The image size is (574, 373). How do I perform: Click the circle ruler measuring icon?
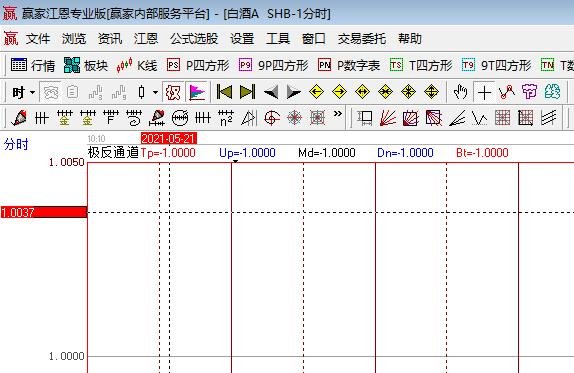click(x=180, y=118)
